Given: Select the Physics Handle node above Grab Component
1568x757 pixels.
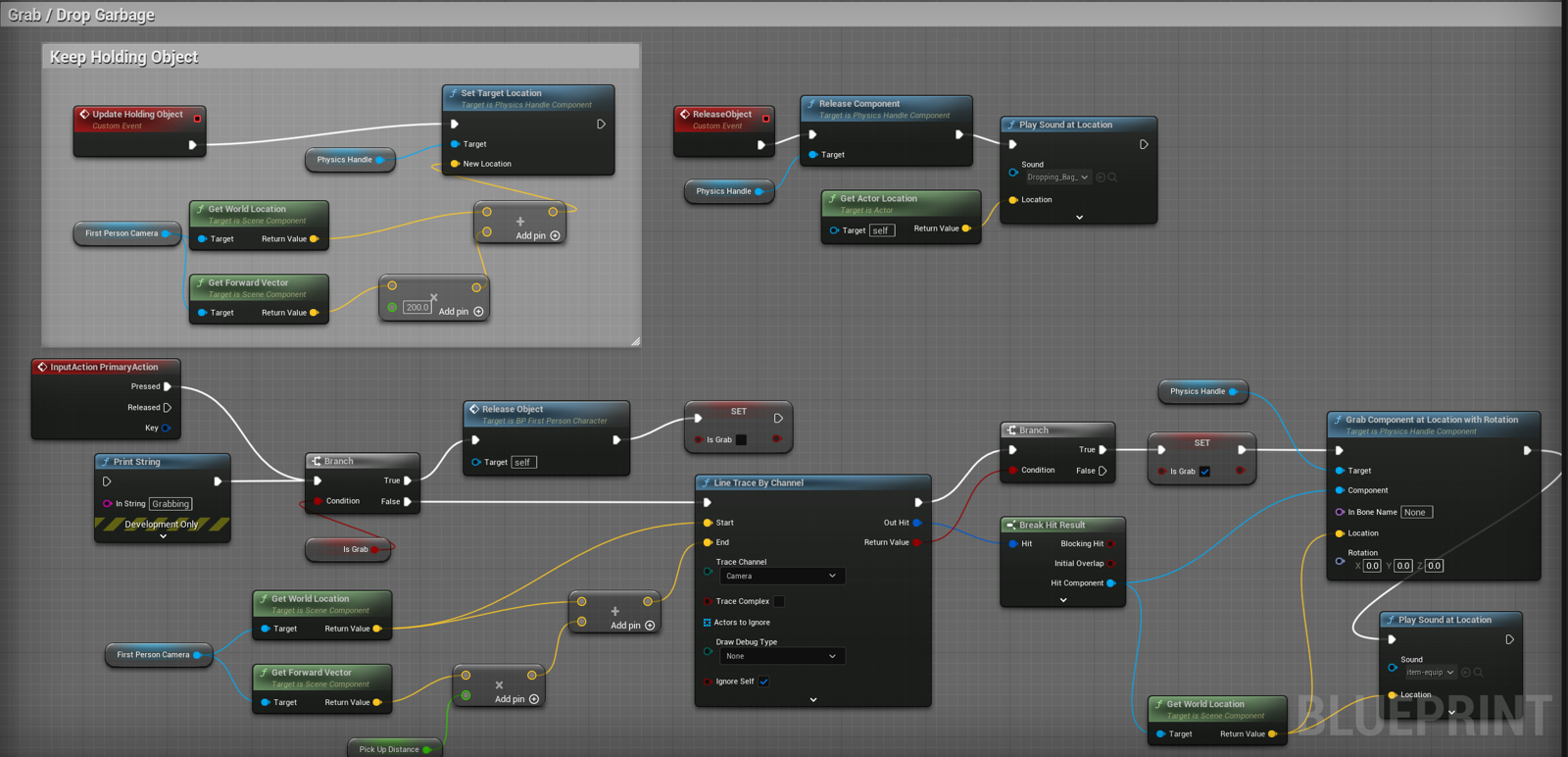Looking at the screenshot, I should pyautogui.click(x=1203, y=391).
